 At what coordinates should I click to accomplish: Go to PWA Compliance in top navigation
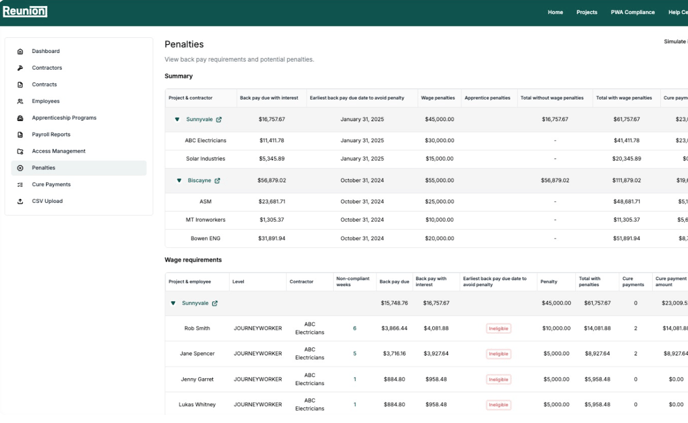(632, 12)
